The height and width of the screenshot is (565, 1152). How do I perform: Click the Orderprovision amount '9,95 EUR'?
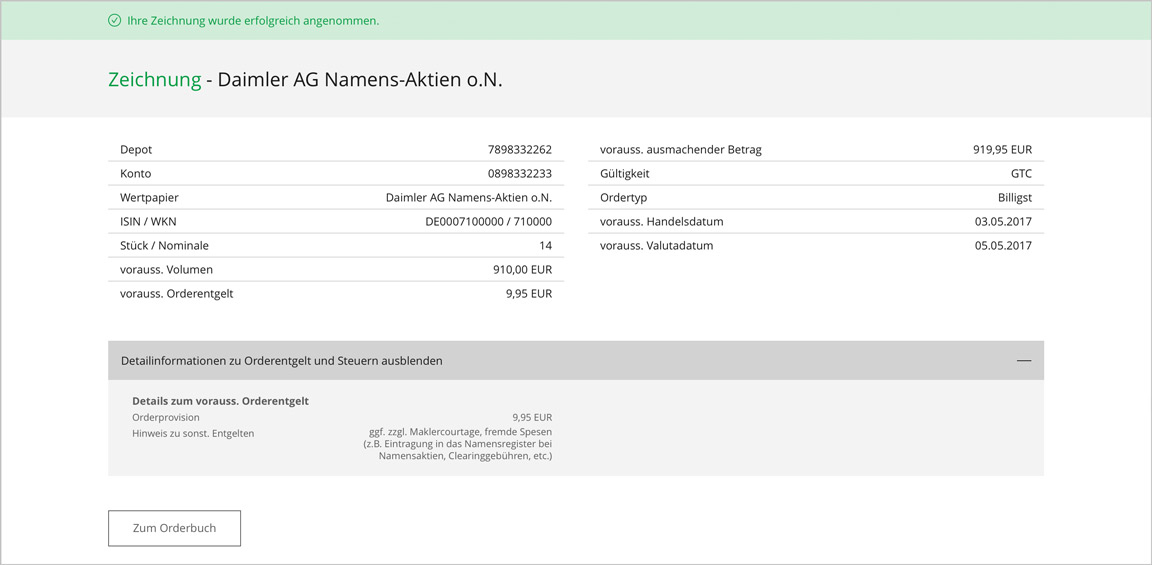(x=532, y=417)
